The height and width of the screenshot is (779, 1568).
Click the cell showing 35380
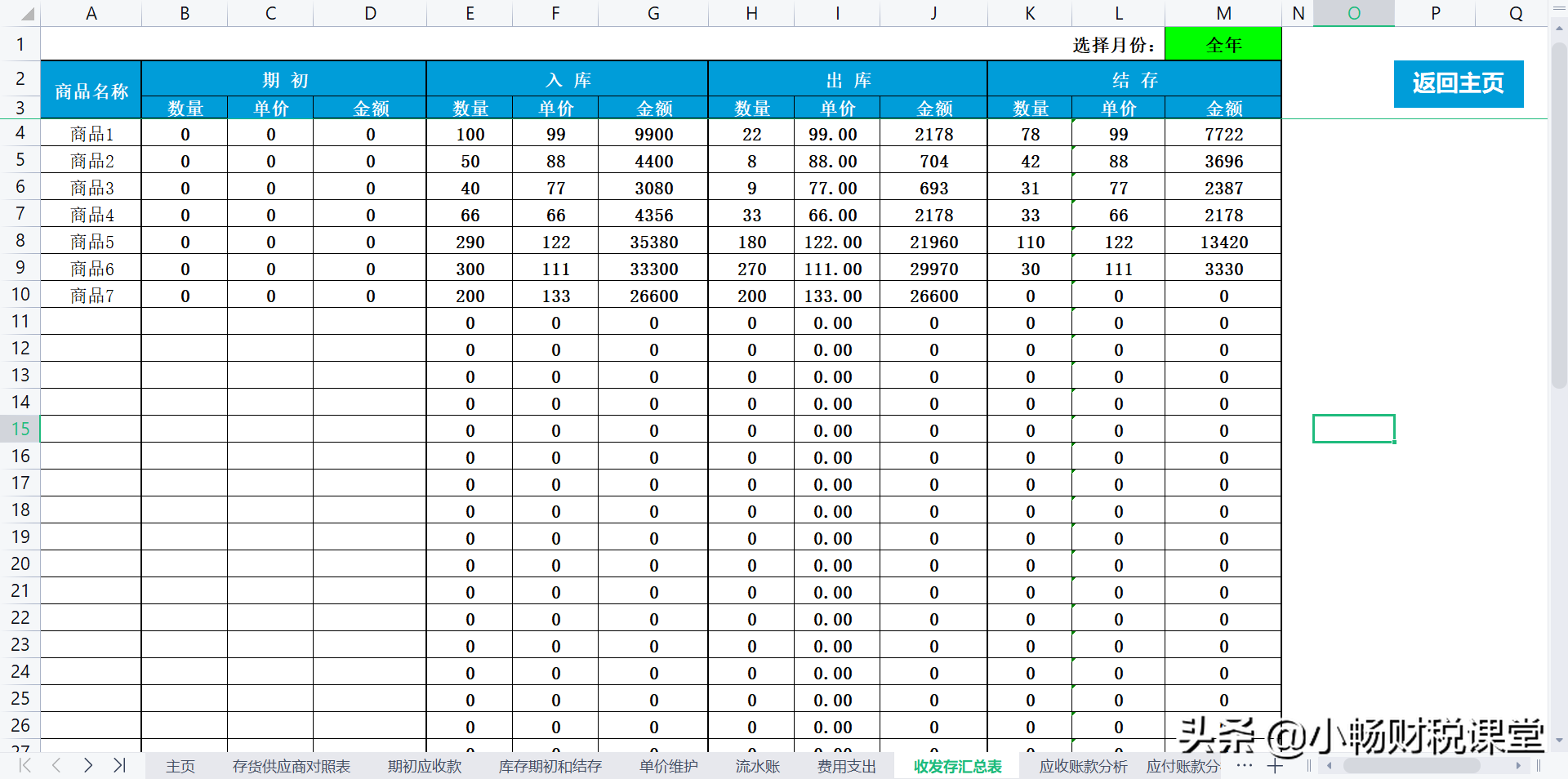(x=653, y=241)
